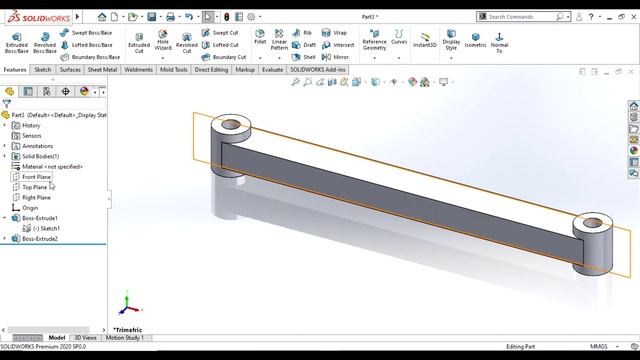
Task: Save the document with Save icon
Action: tap(152, 17)
